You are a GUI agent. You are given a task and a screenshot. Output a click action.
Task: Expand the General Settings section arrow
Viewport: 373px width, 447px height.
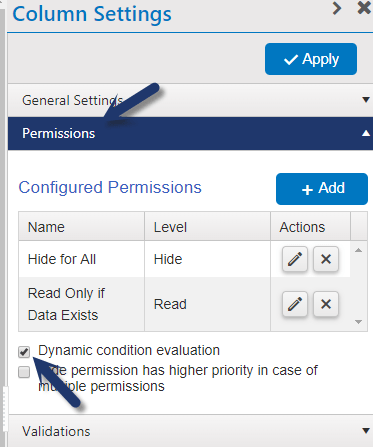coord(366,100)
